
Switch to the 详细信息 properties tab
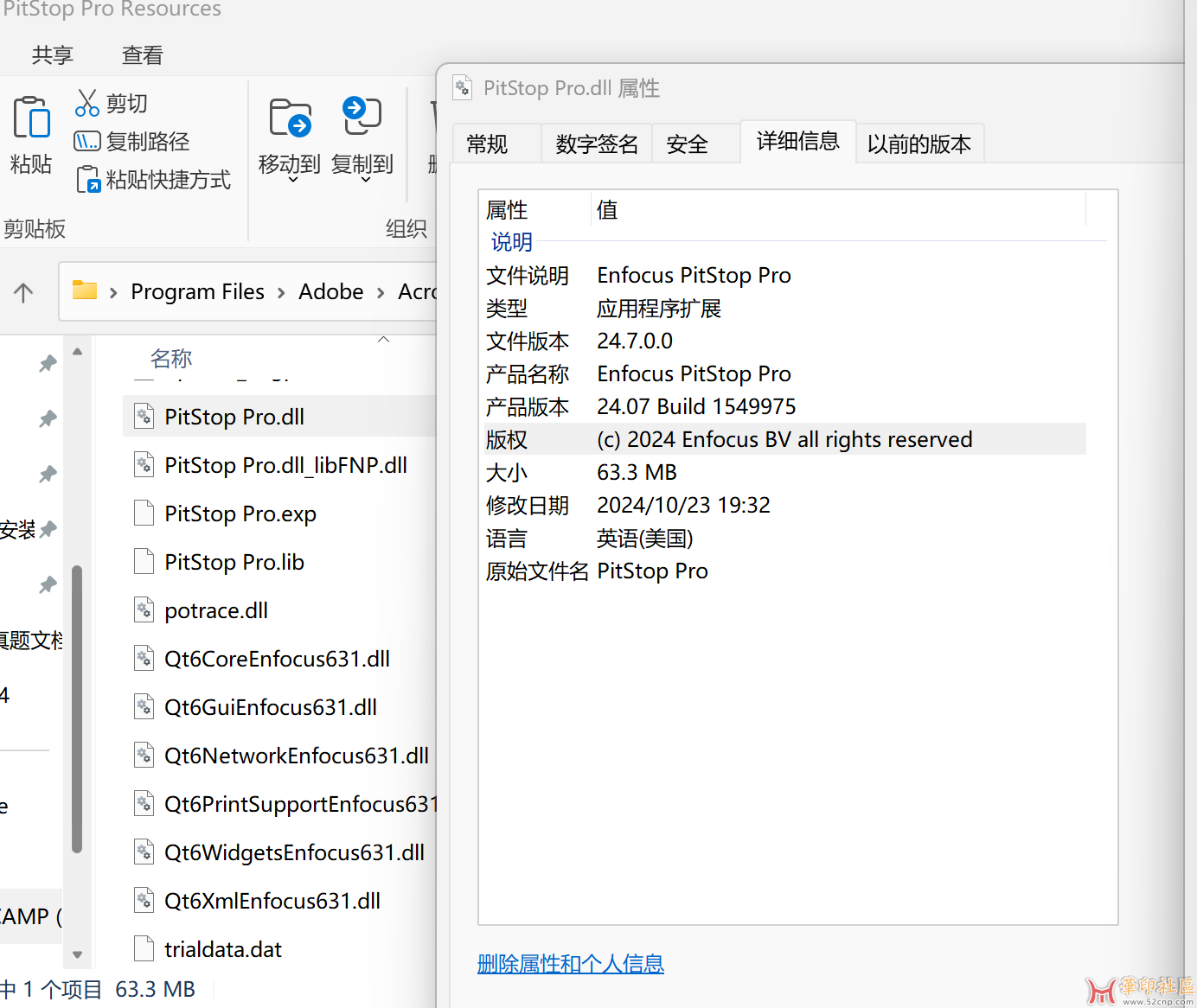tap(797, 141)
